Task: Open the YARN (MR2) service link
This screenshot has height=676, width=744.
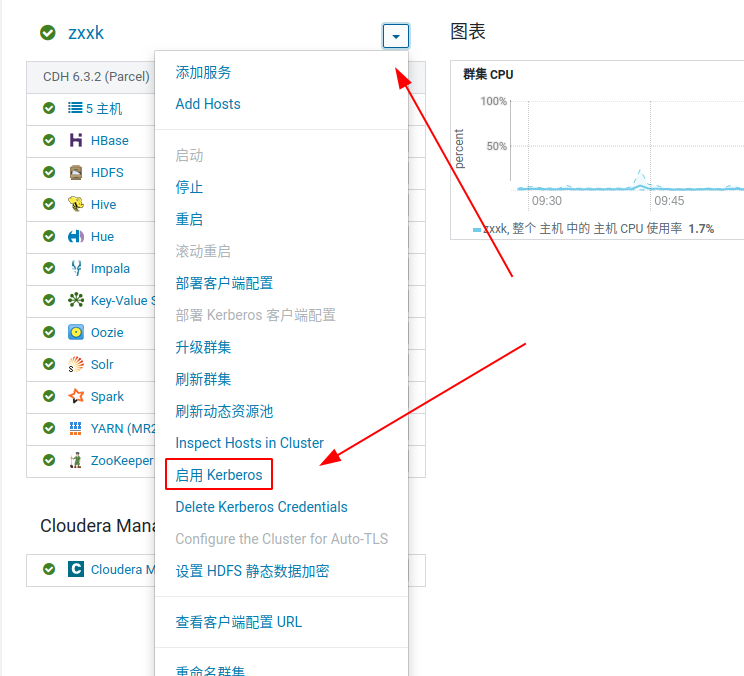Action: 123,428
